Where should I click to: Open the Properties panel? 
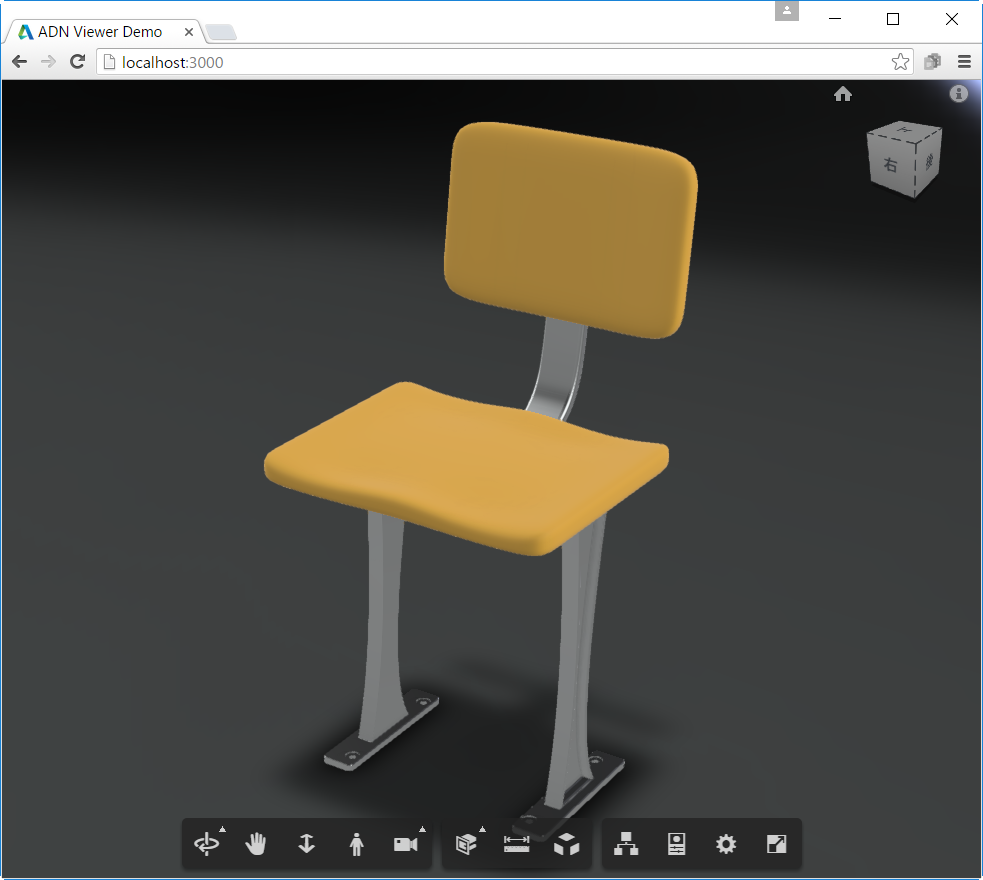(x=676, y=844)
